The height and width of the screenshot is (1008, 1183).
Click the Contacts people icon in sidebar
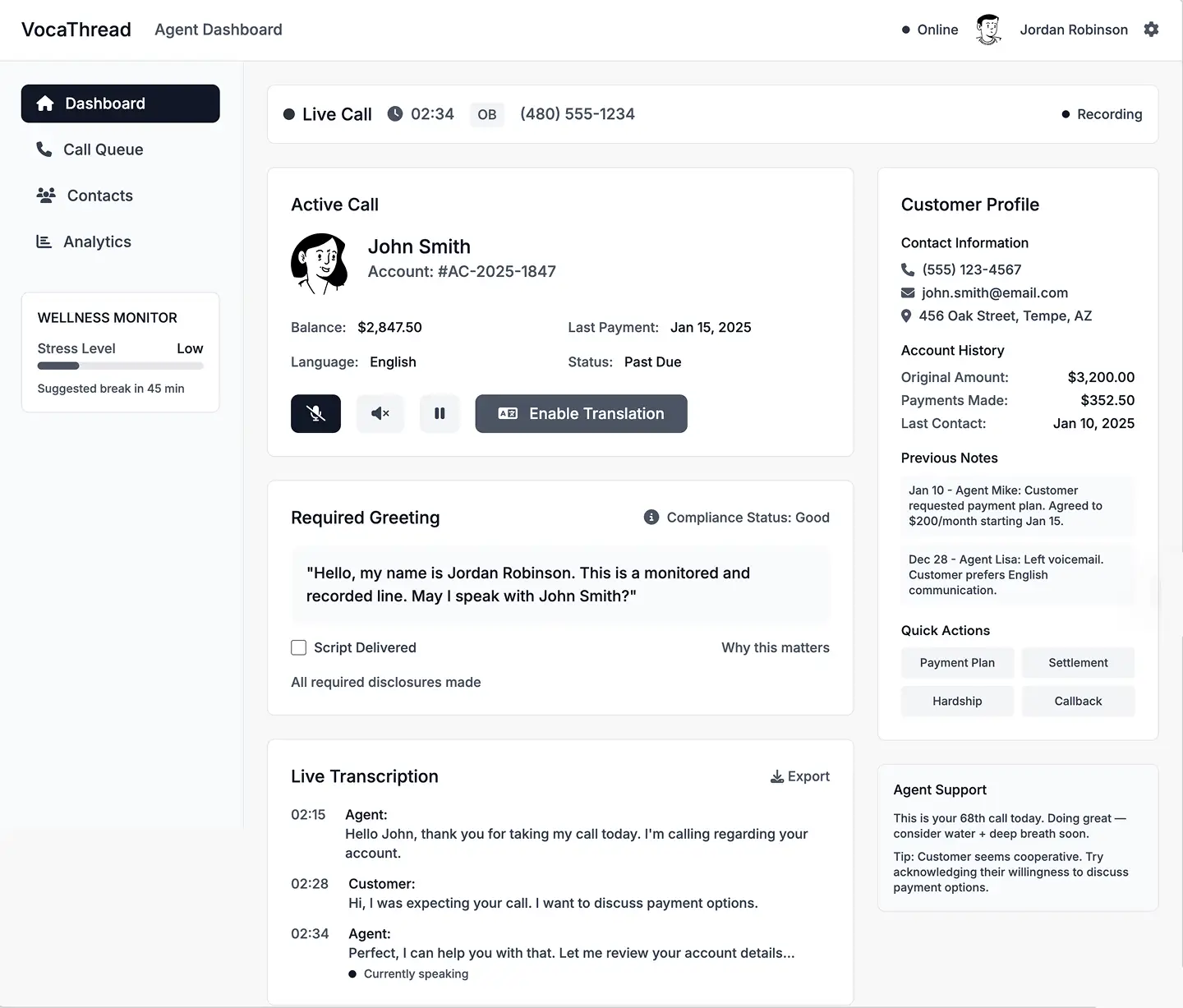click(x=44, y=196)
